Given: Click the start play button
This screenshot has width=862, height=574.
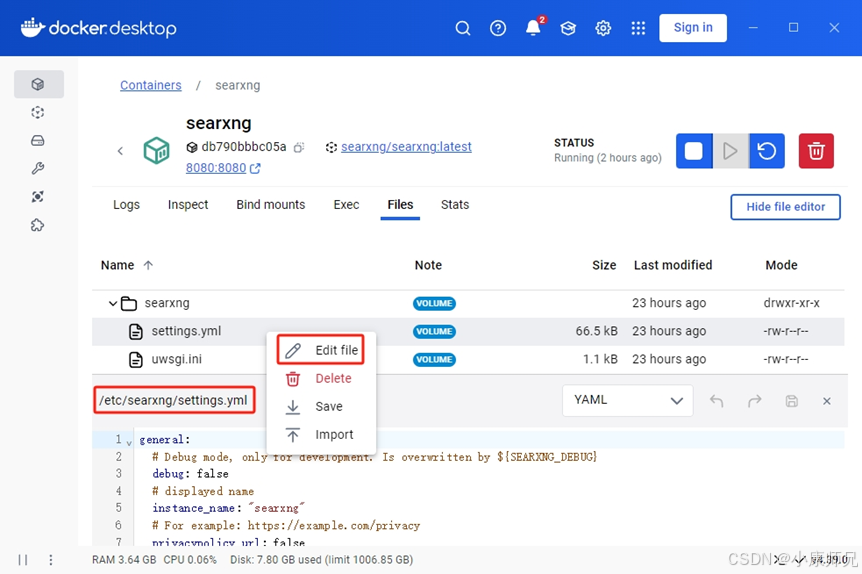Looking at the screenshot, I should coord(730,151).
